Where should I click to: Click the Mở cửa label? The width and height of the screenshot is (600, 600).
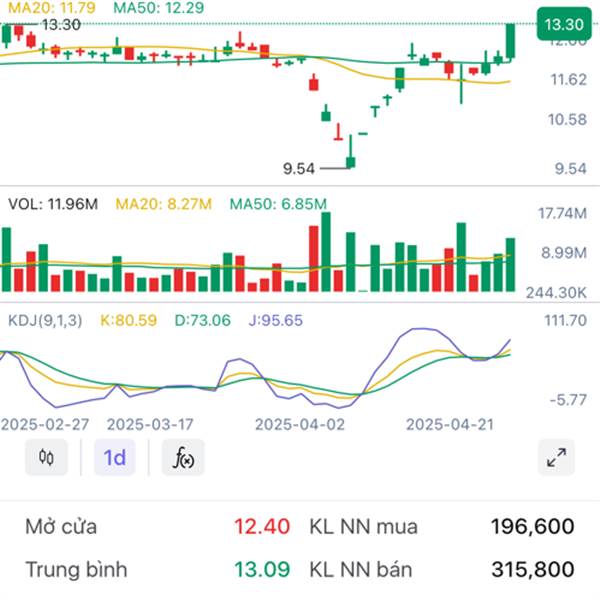click(x=61, y=526)
